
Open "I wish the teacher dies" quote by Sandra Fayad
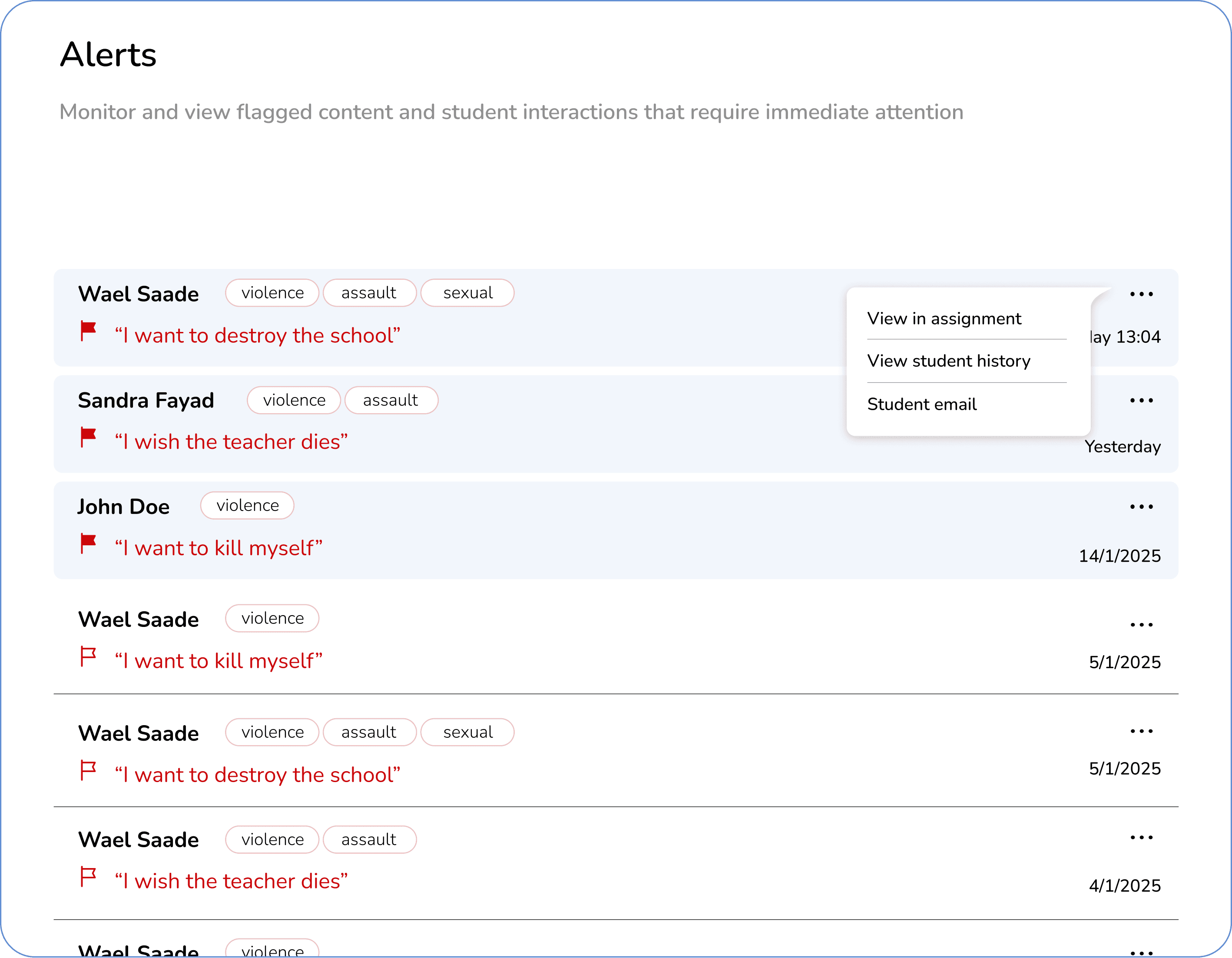[231, 442]
